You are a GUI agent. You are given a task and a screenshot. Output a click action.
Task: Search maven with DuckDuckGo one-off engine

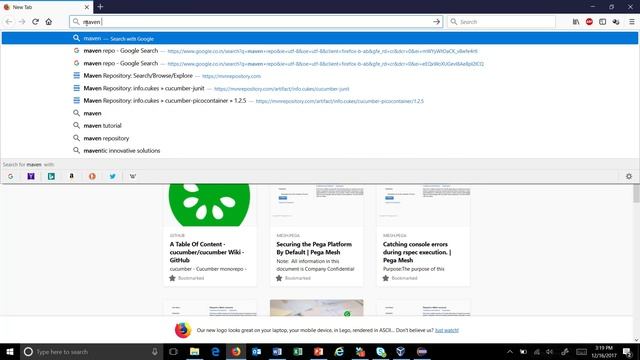point(92,176)
